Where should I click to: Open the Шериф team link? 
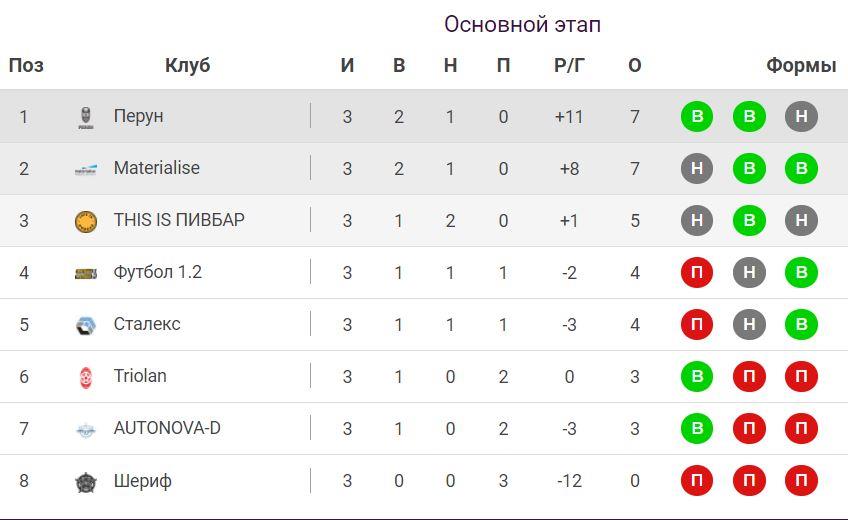coord(142,481)
